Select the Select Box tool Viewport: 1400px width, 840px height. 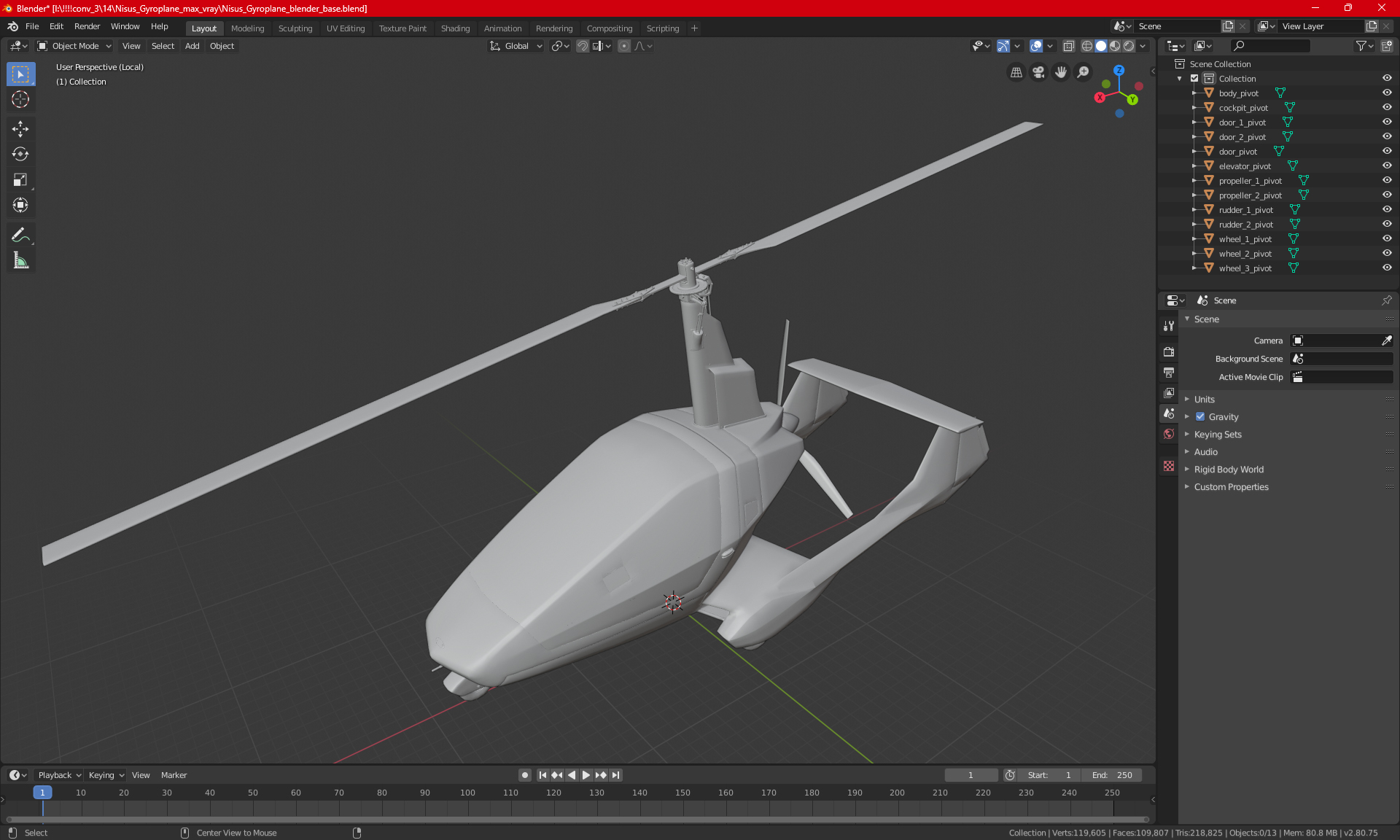20,74
